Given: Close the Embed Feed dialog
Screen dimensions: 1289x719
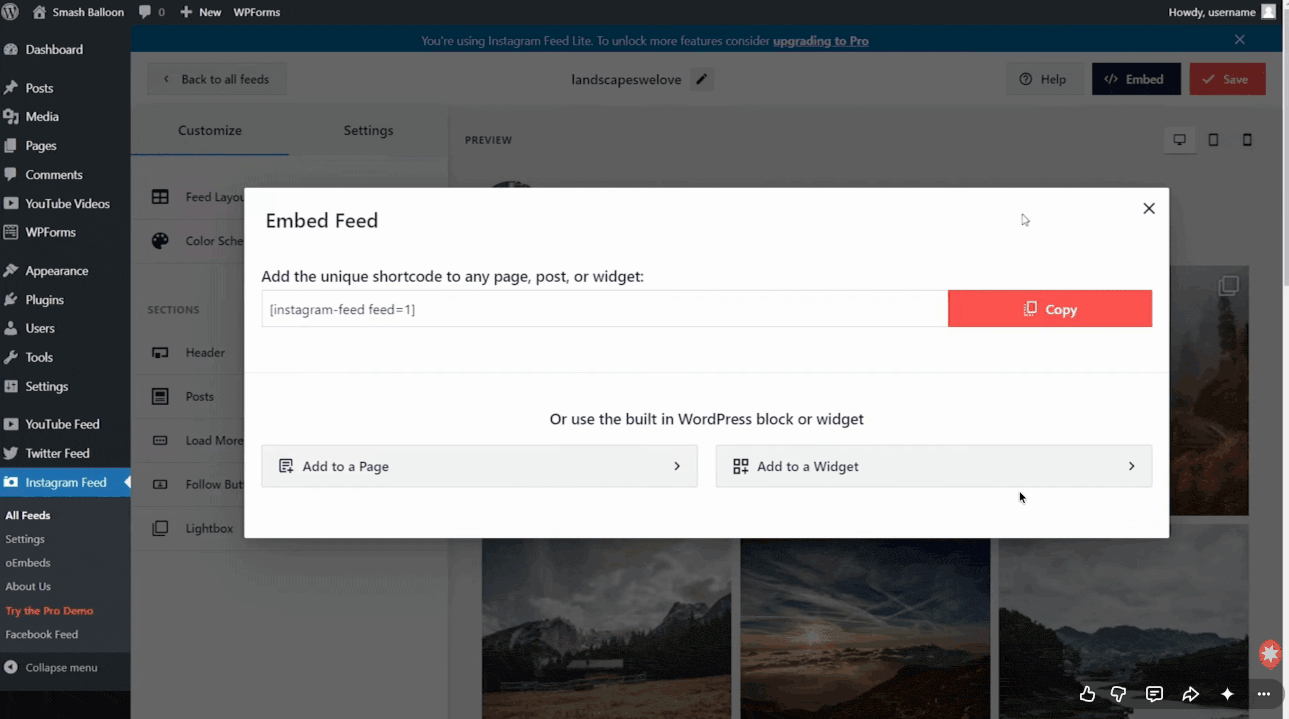Looking at the screenshot, I should (x=1149, y=208).
